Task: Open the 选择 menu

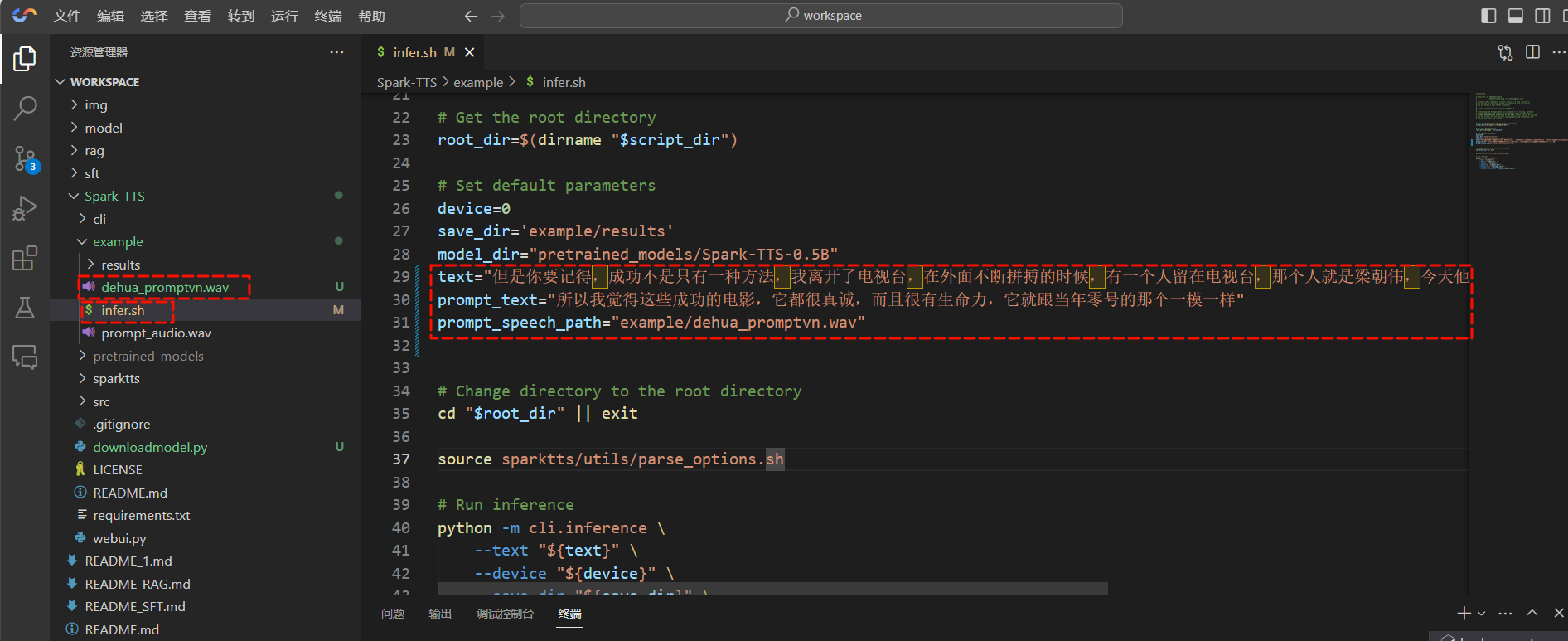Action: (154, 16)
